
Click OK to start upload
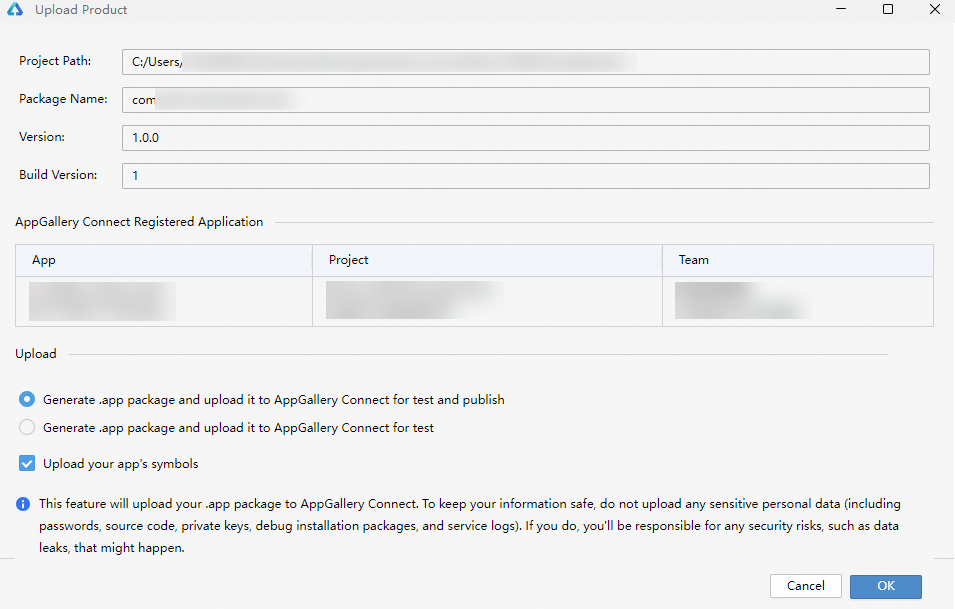tap(885, 586)
